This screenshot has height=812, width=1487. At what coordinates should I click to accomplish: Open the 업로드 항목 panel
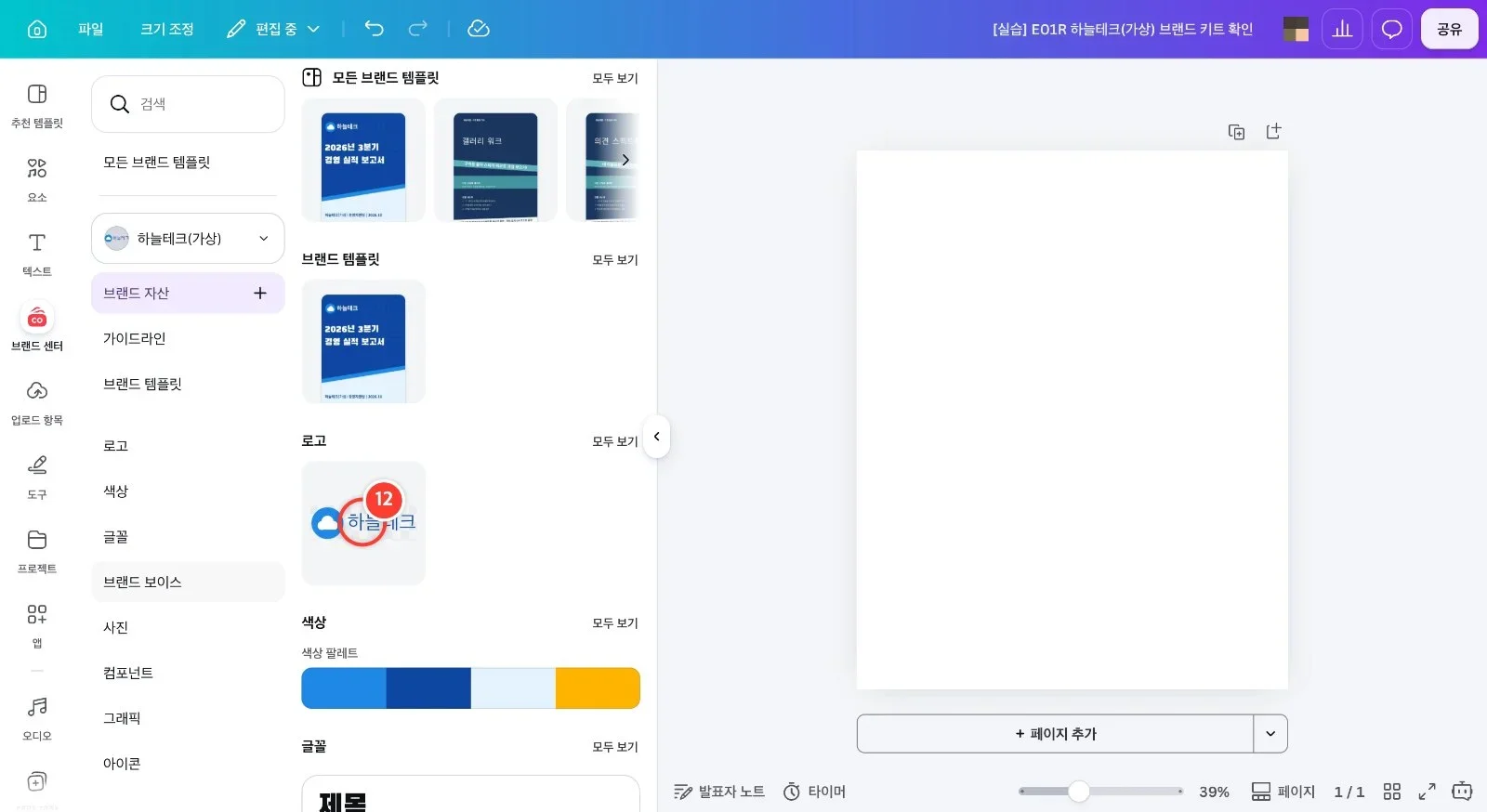coord(37,402)
